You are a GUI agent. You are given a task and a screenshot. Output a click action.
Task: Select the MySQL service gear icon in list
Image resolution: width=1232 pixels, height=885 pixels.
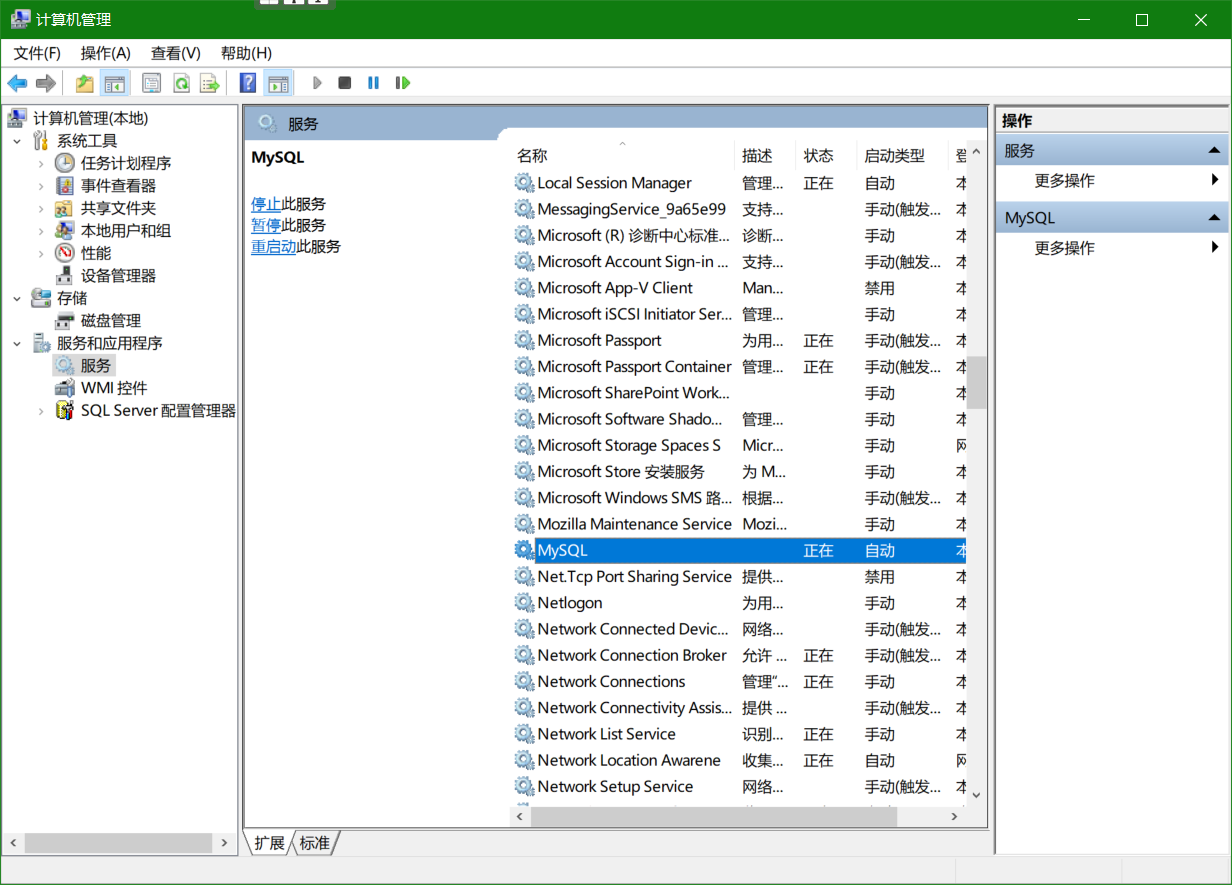coord(524,550)
